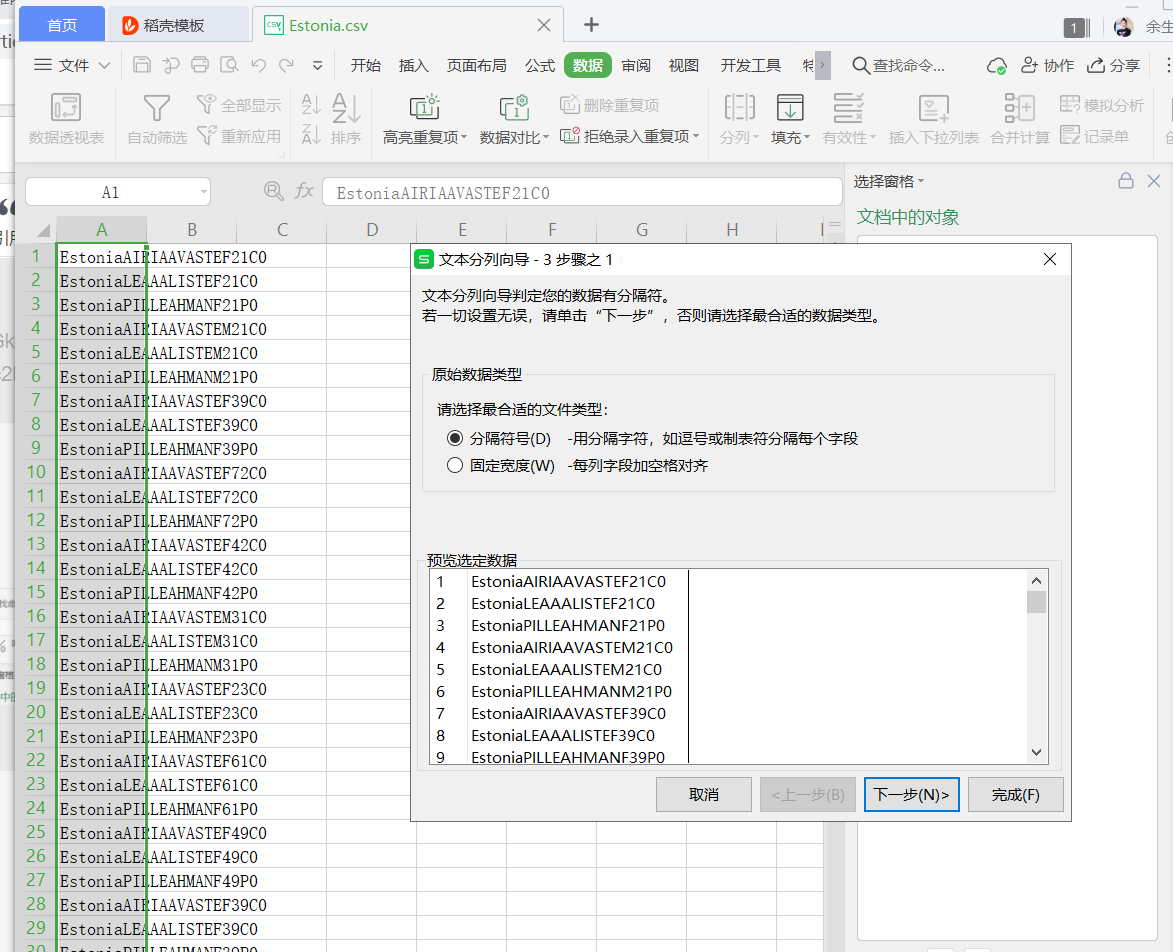Select row 10 header in spreadsheet
Screen dimensions: 1173x952
[x=36, y=472]
